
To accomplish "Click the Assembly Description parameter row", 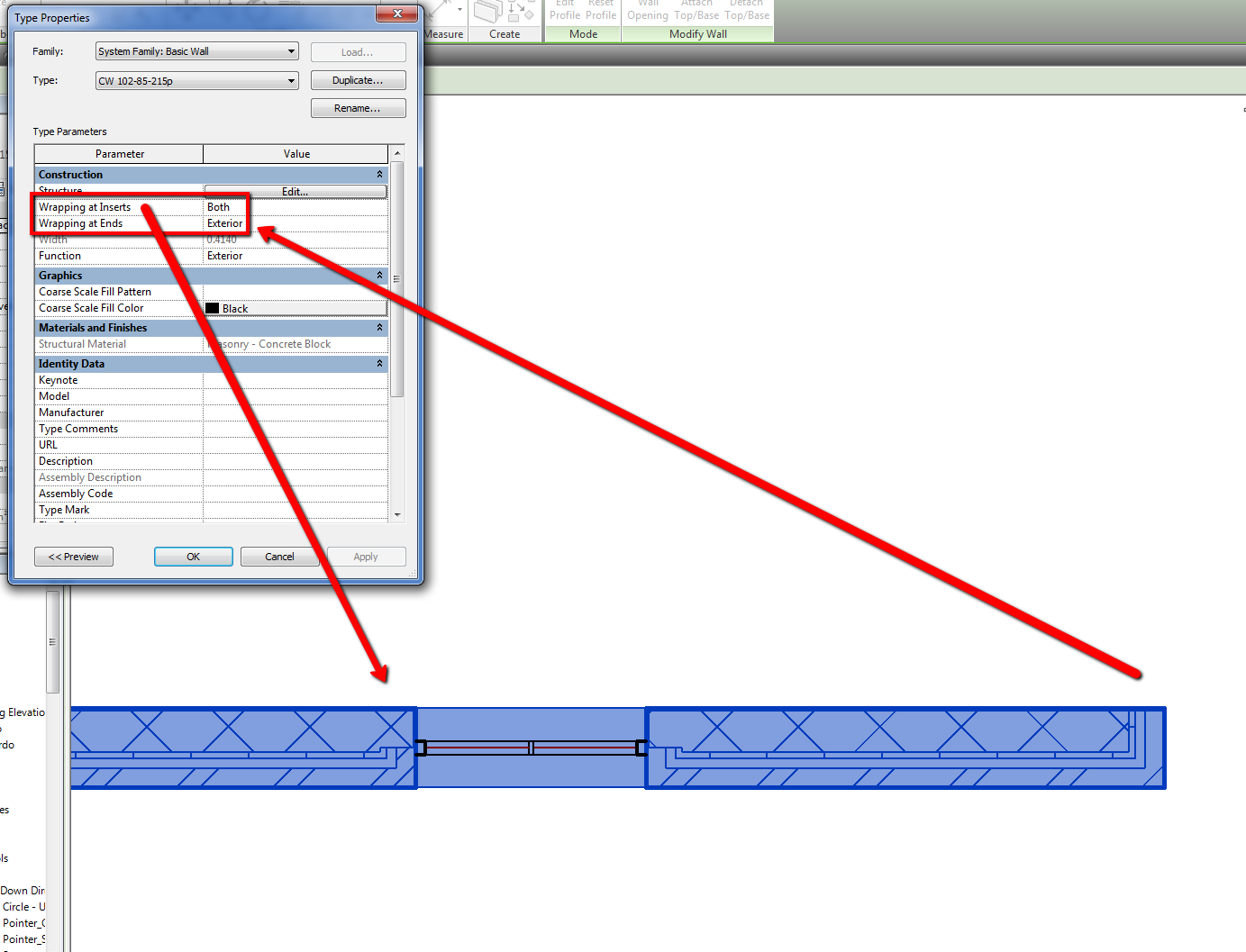I will [211, 477].
